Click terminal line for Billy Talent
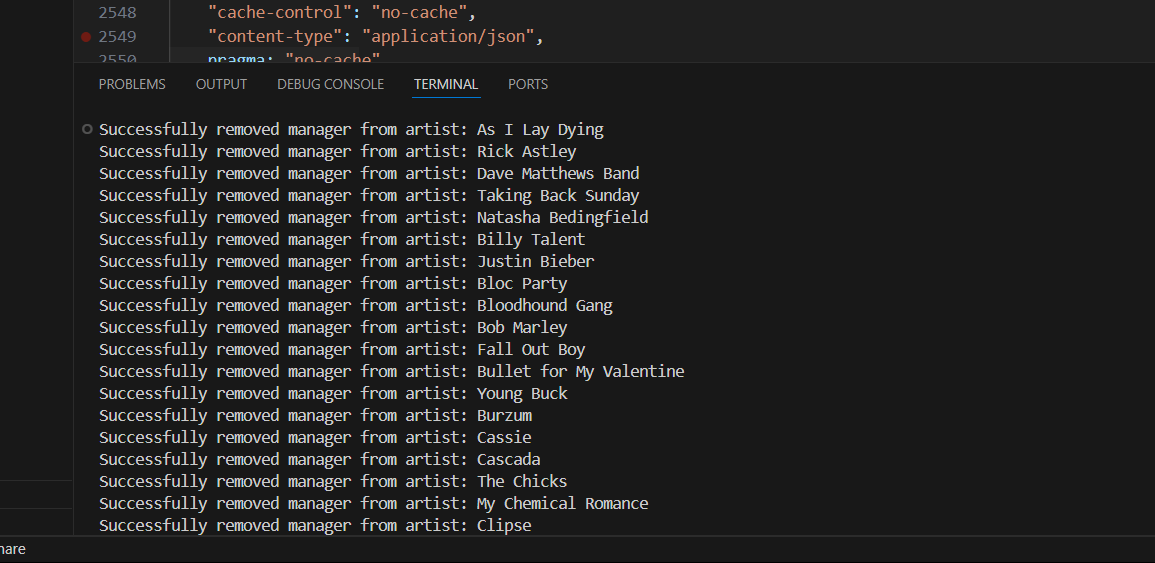This screenshot has height=563, width=1155. [x=343, y=240]
